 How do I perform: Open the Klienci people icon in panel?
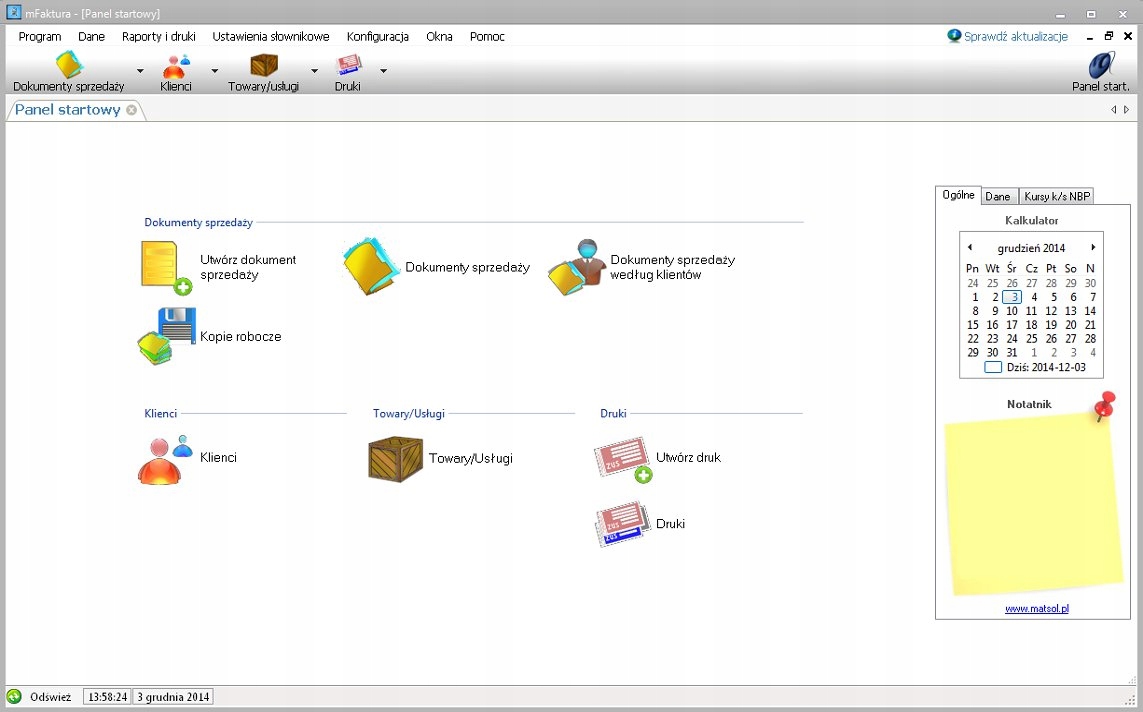pos(164,459)
